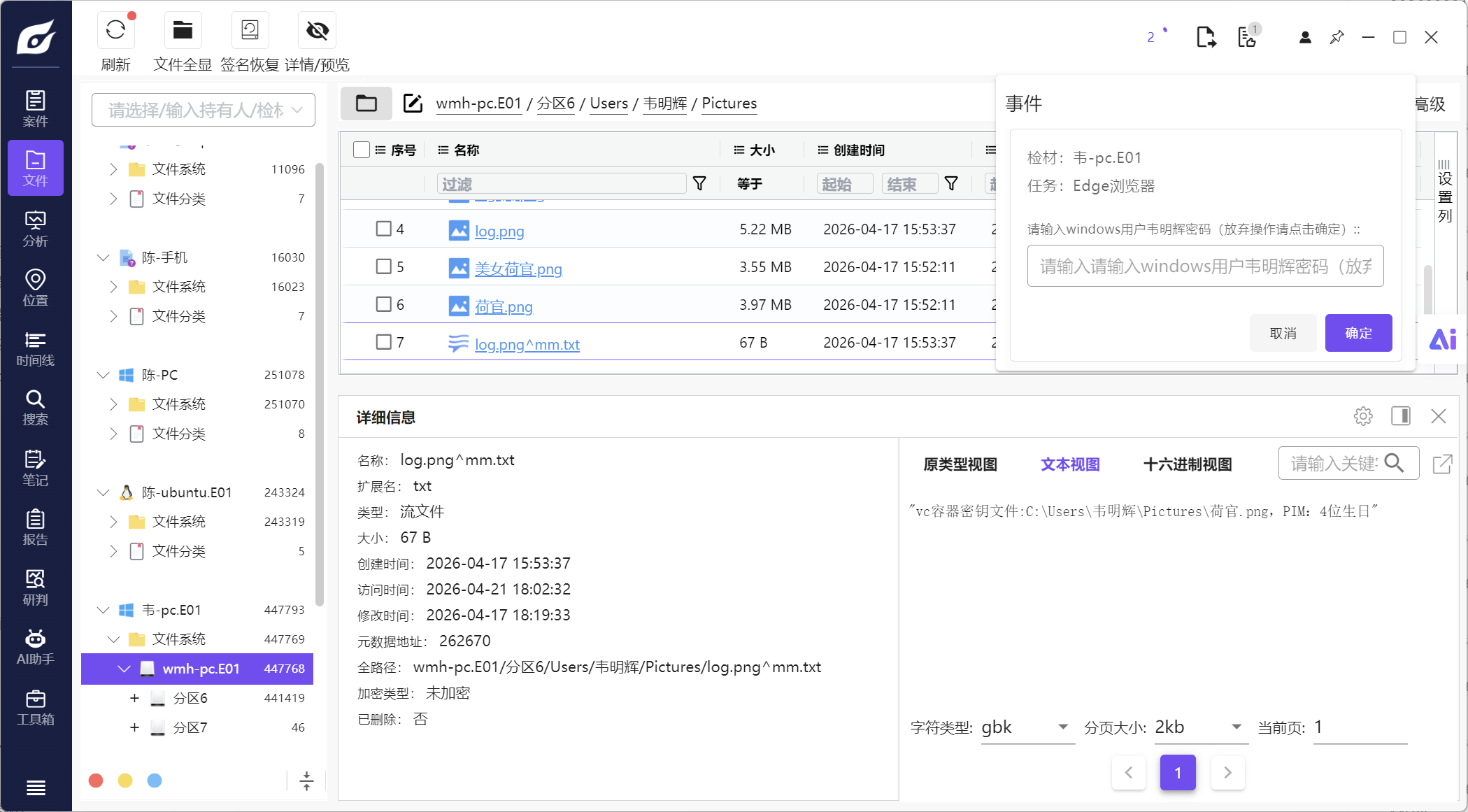The width and height of the screenshot is (1468, 812).
Task: Click the path edit pencil icon
Action: tap(413, 104)
